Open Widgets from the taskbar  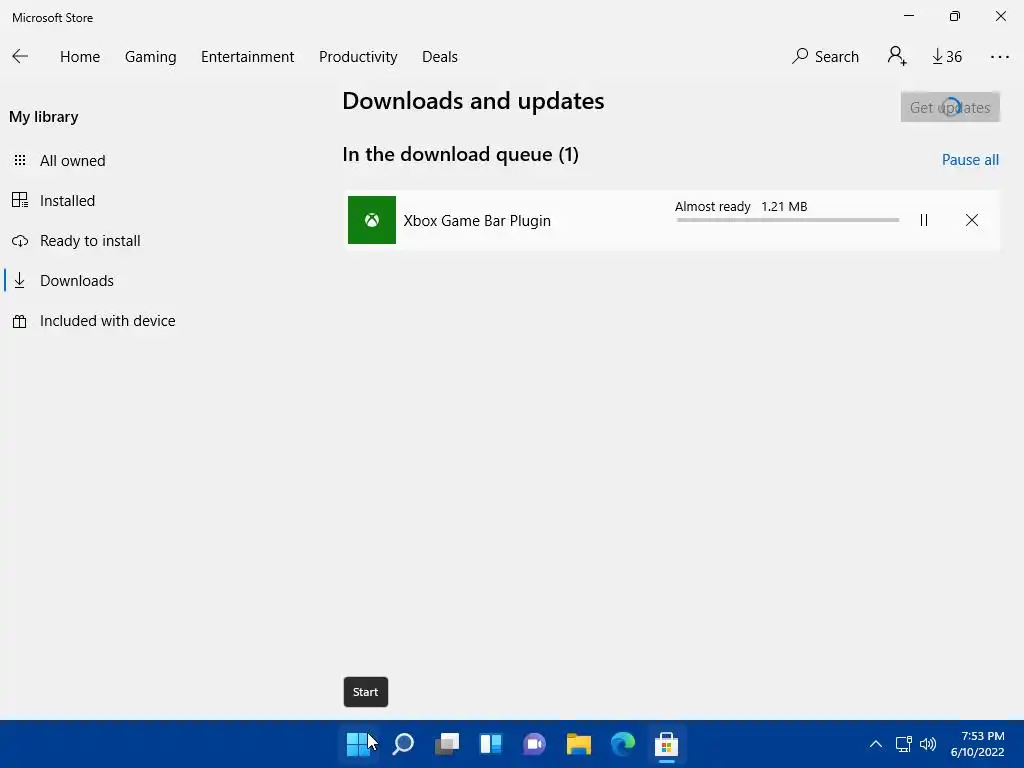pyautogui.click(x=490, y=744)
